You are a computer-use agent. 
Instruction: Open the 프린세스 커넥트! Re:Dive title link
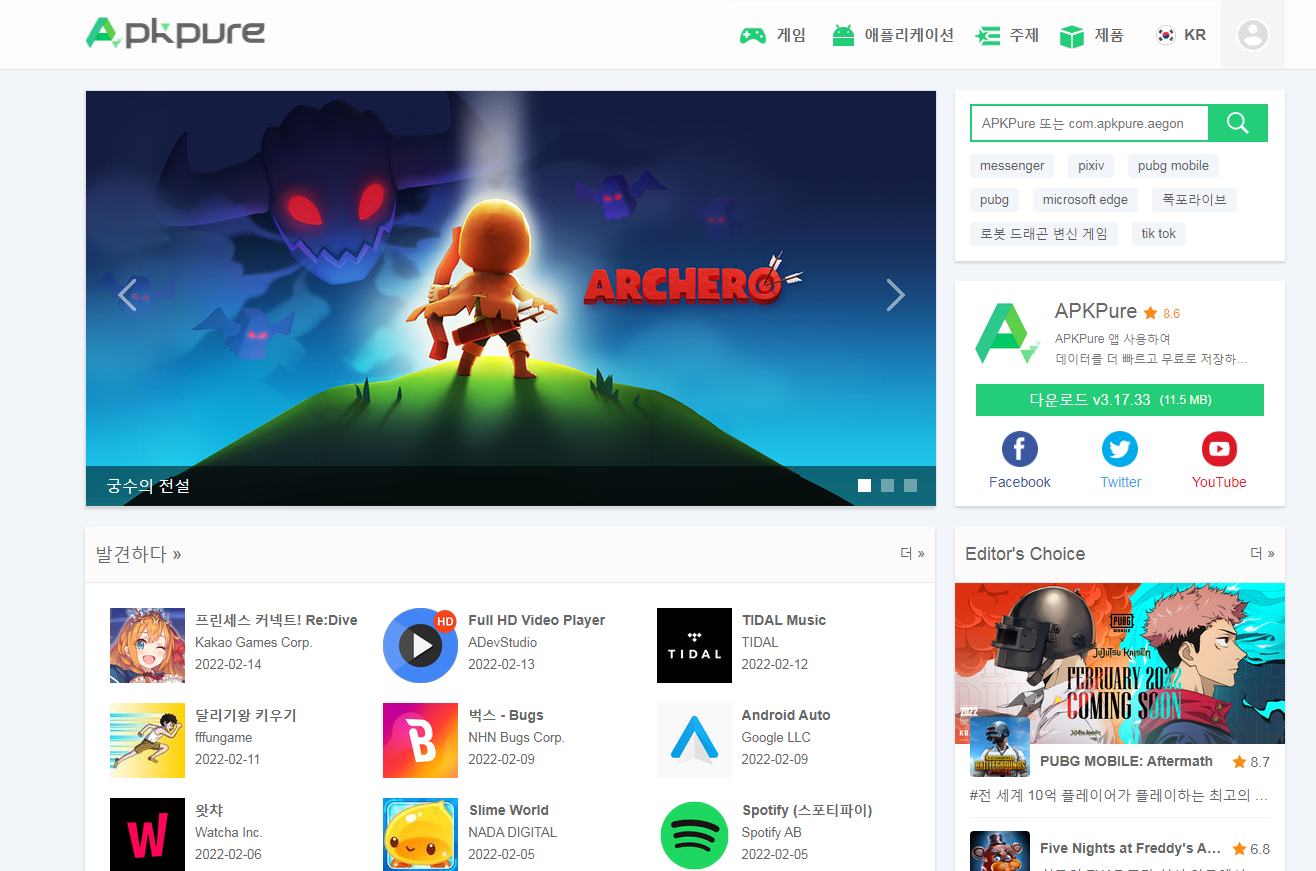276,620
